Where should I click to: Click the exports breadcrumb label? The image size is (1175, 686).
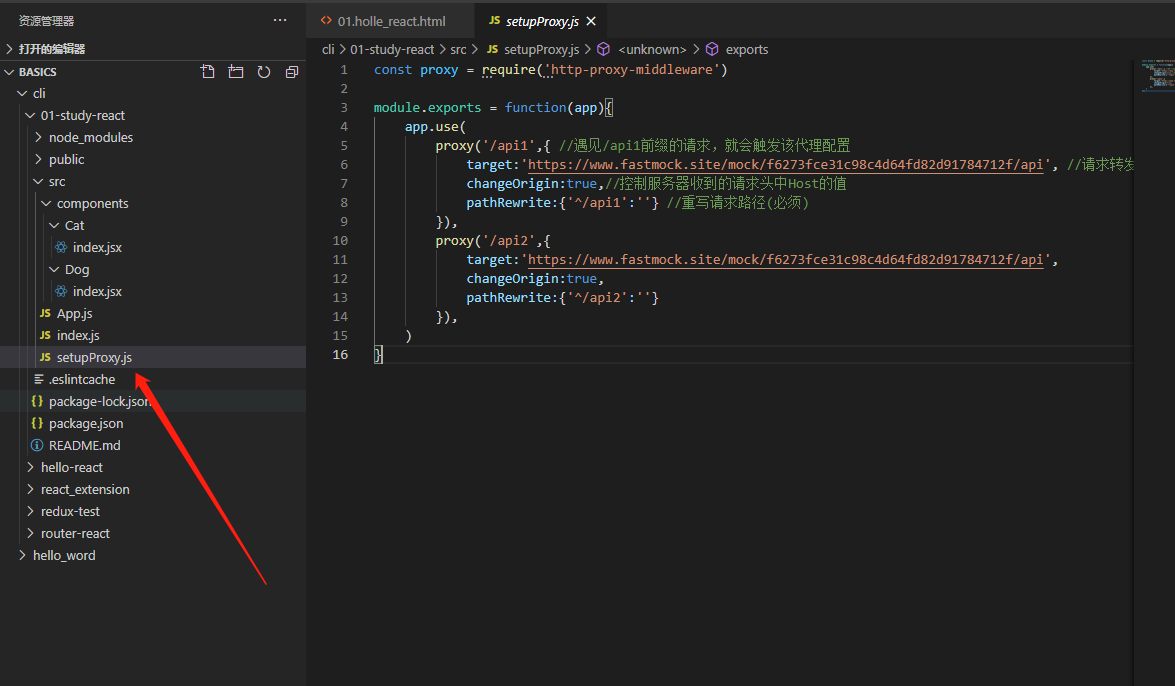click(x=746, y=49)
